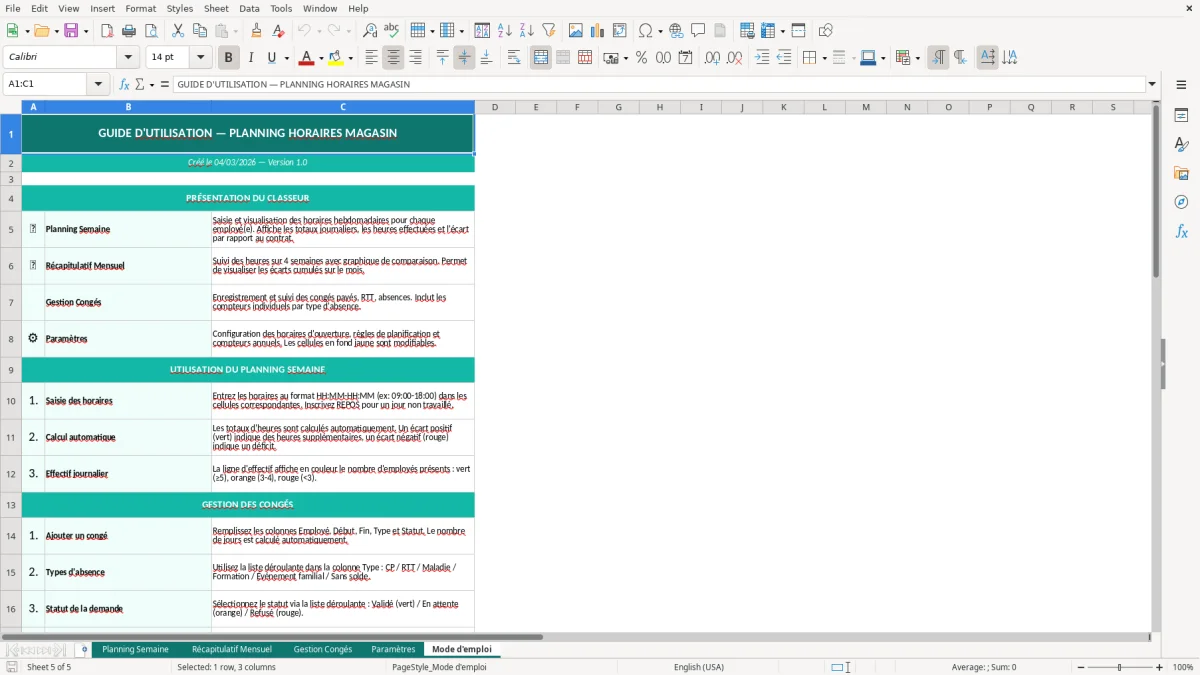Export directly as PDF icon

click(x=107, y=31)
